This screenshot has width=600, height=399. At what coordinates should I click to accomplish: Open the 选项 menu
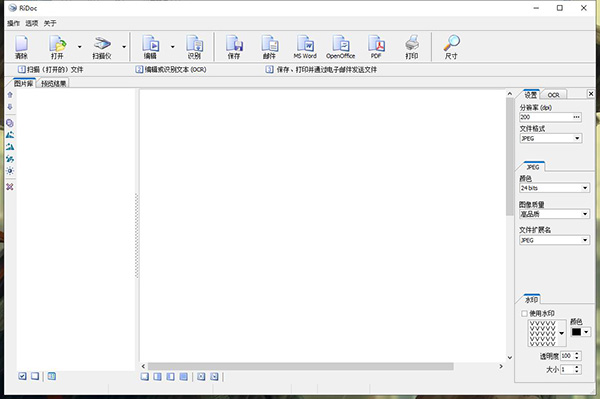pyautogui.click(x=32, y=23)
